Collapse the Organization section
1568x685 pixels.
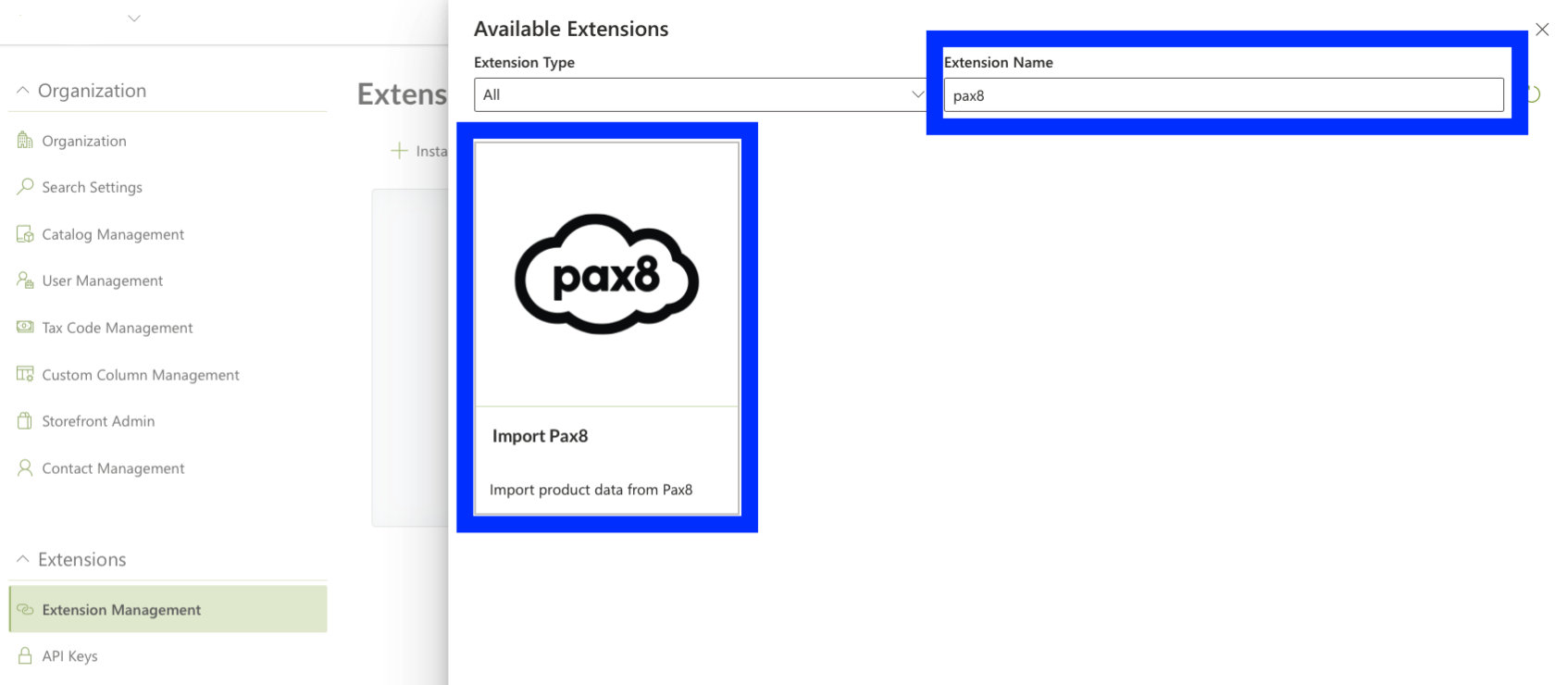coord(23,91)
